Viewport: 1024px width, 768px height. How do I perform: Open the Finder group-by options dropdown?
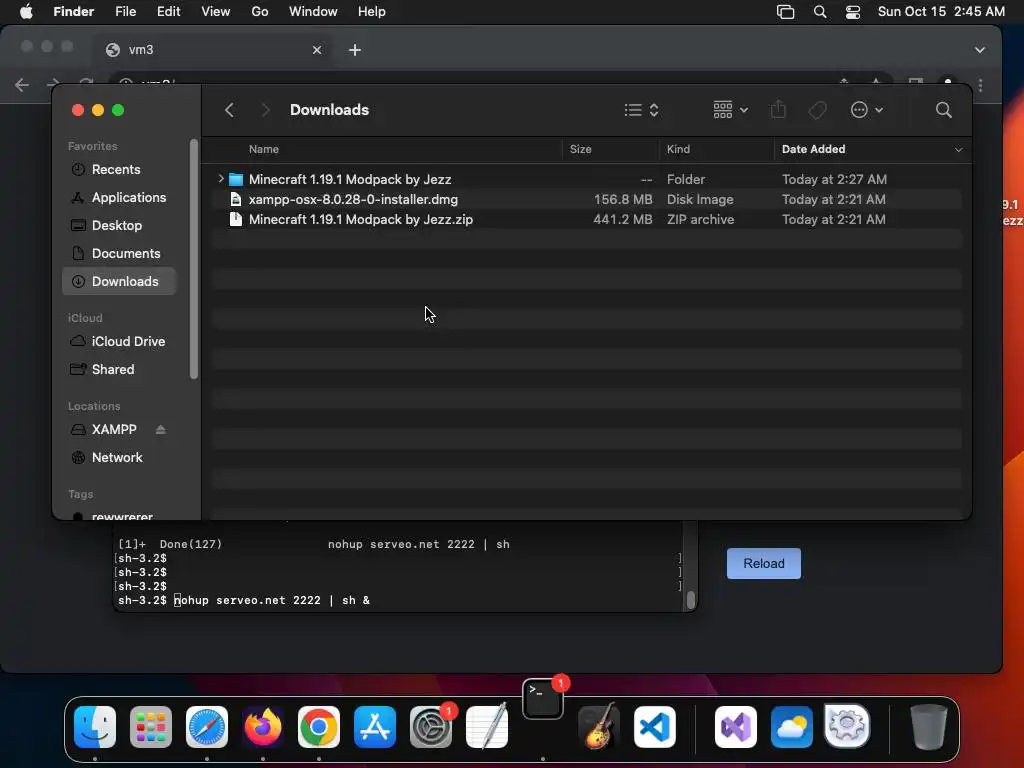(x=730, y=110)
